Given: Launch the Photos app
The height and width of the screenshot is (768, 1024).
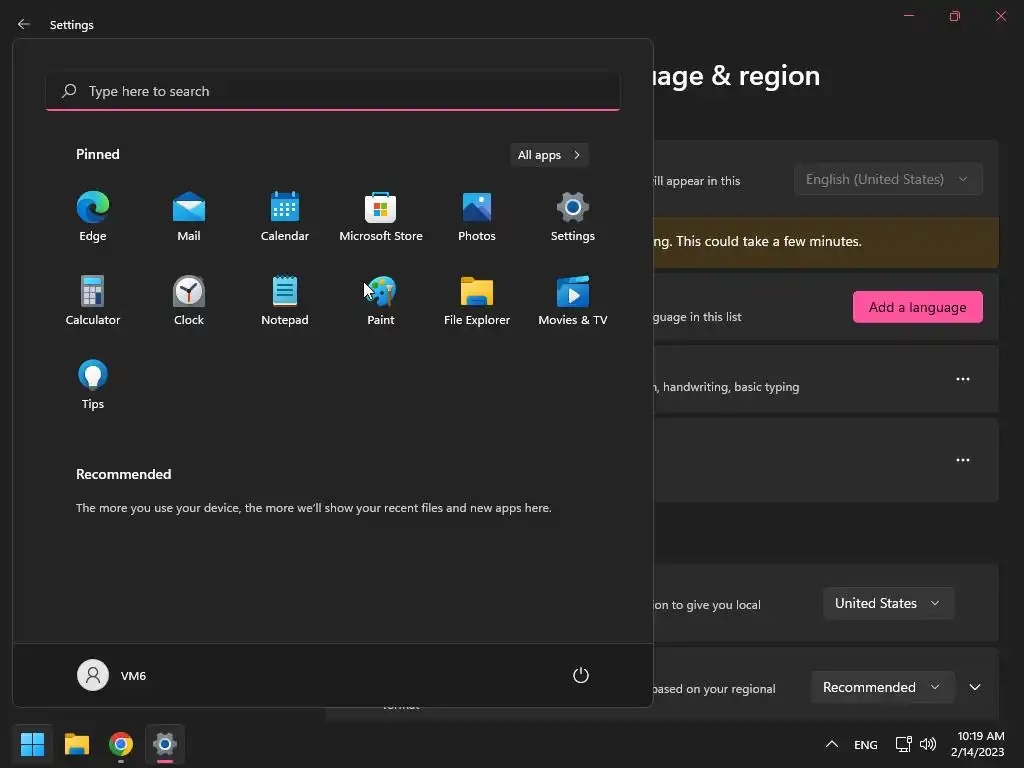Looking at the screenshot, I should point(477,217).
